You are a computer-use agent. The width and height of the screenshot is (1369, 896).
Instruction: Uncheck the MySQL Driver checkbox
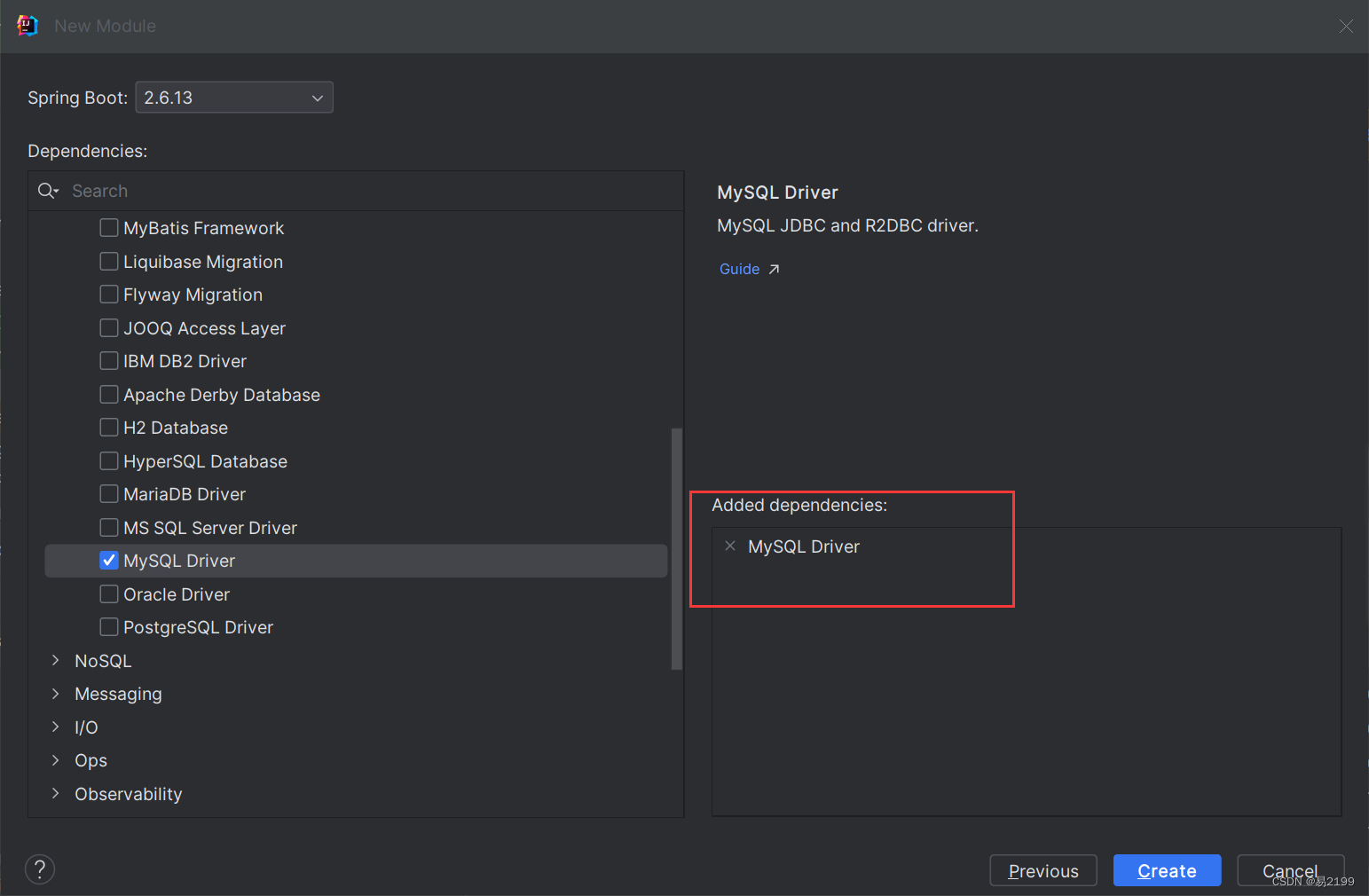(109, 560)
